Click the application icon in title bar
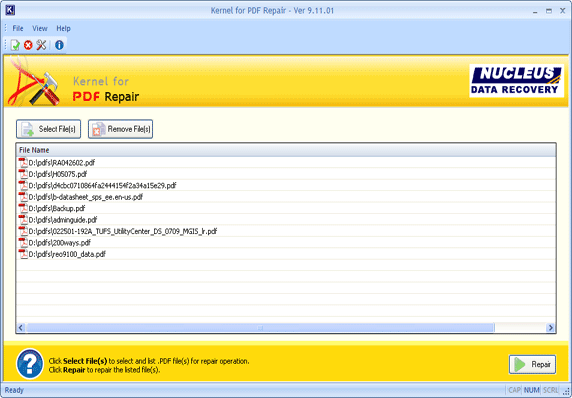This screenshot has width=572, height=398. (x=10, y=10)
